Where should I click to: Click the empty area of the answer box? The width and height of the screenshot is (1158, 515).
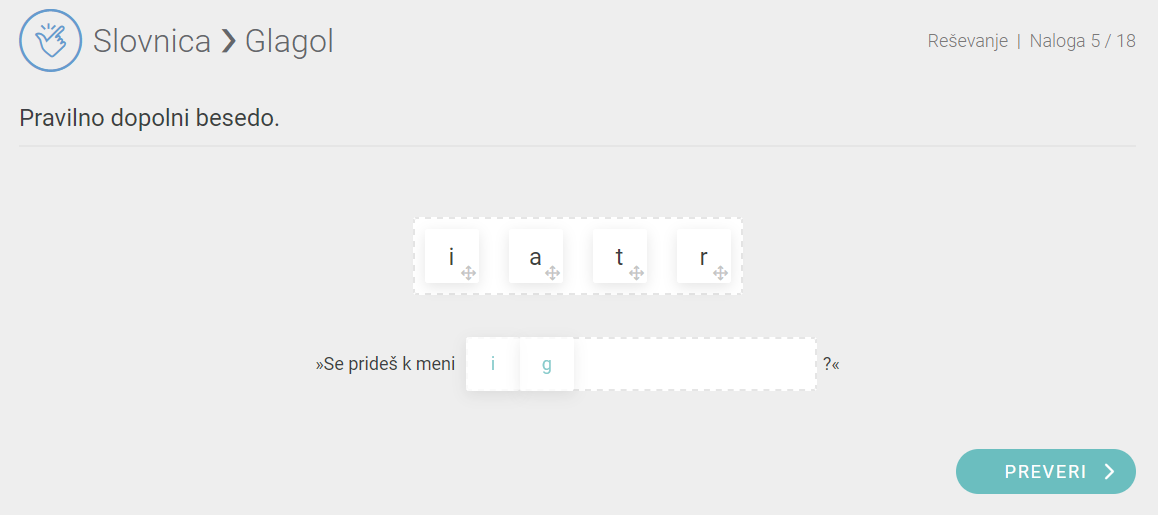pyautogui.click(x=695, y=364)
